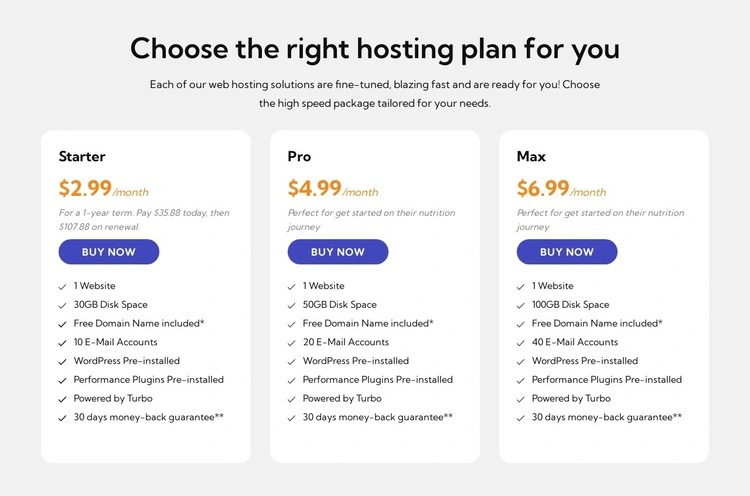The height and width of the screenshot is (496, 750).
Task: Click checkmark beside 100GB Disk Space
Action: point(522,305)
